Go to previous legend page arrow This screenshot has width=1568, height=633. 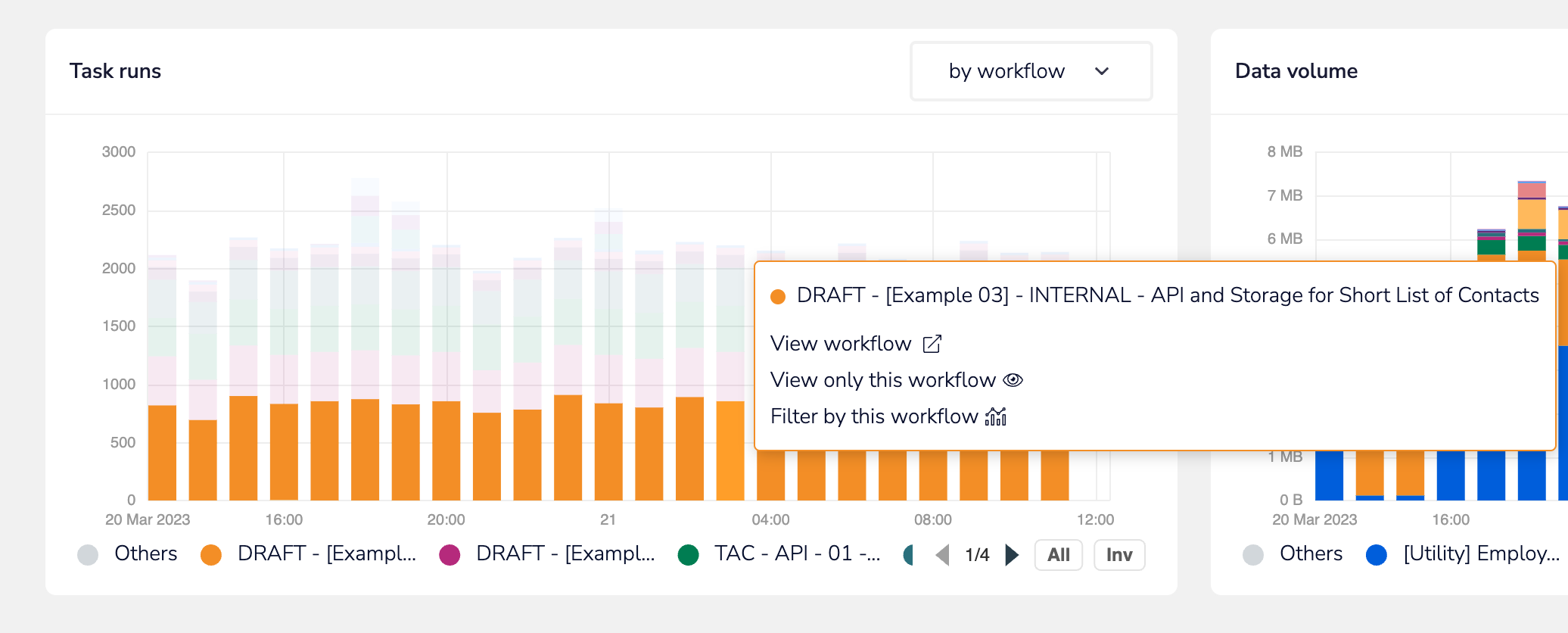942,555
